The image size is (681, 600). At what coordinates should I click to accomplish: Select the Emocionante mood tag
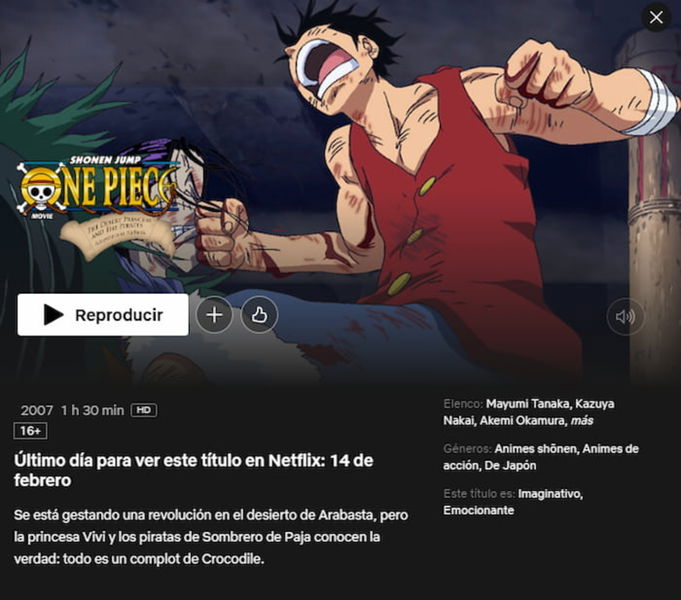[x=479, y=510]
